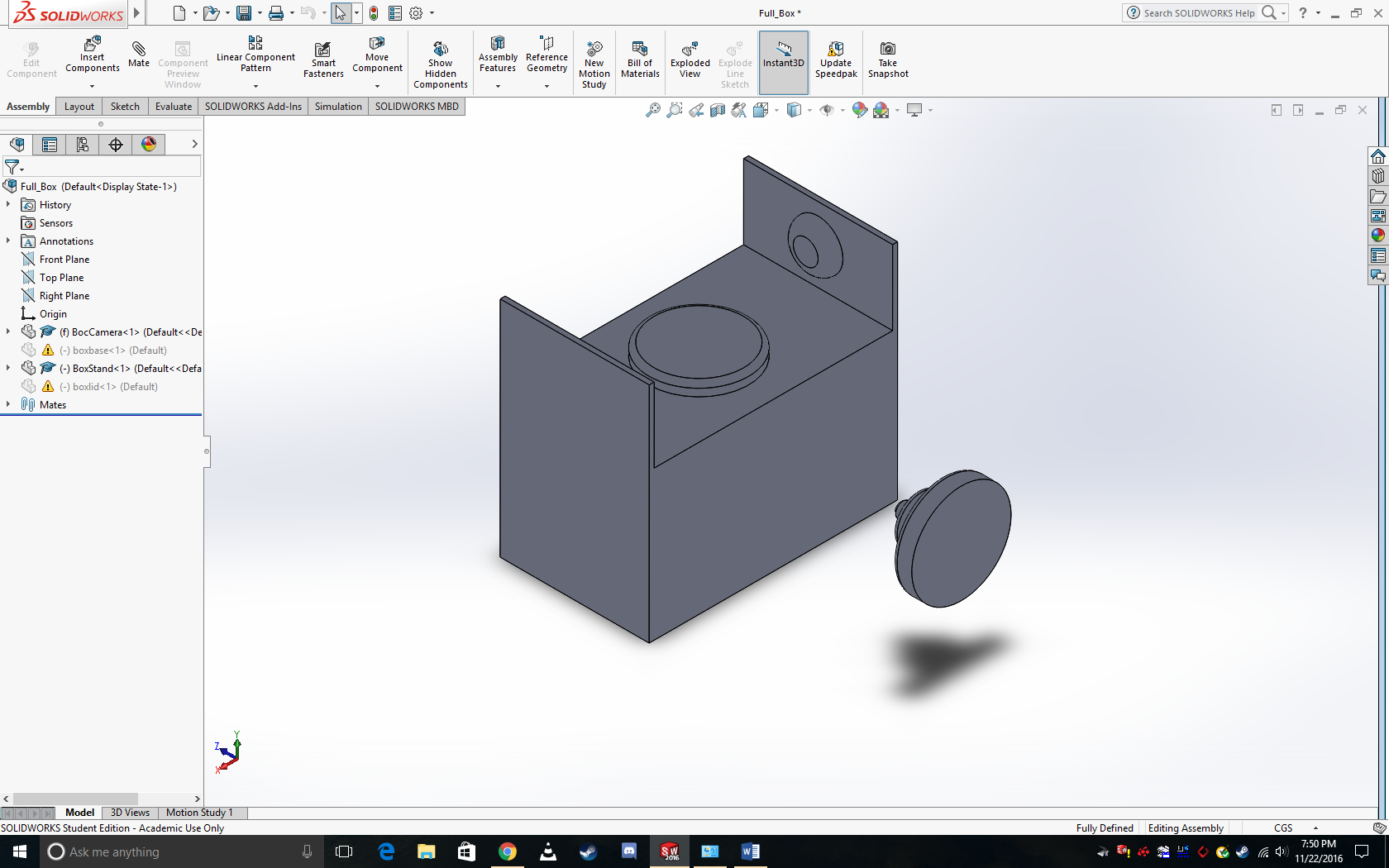The height and width of the screenshot is (868, 1389).
Task: Open the Insert Components dropdown arrow
Action: click(92, 86)
